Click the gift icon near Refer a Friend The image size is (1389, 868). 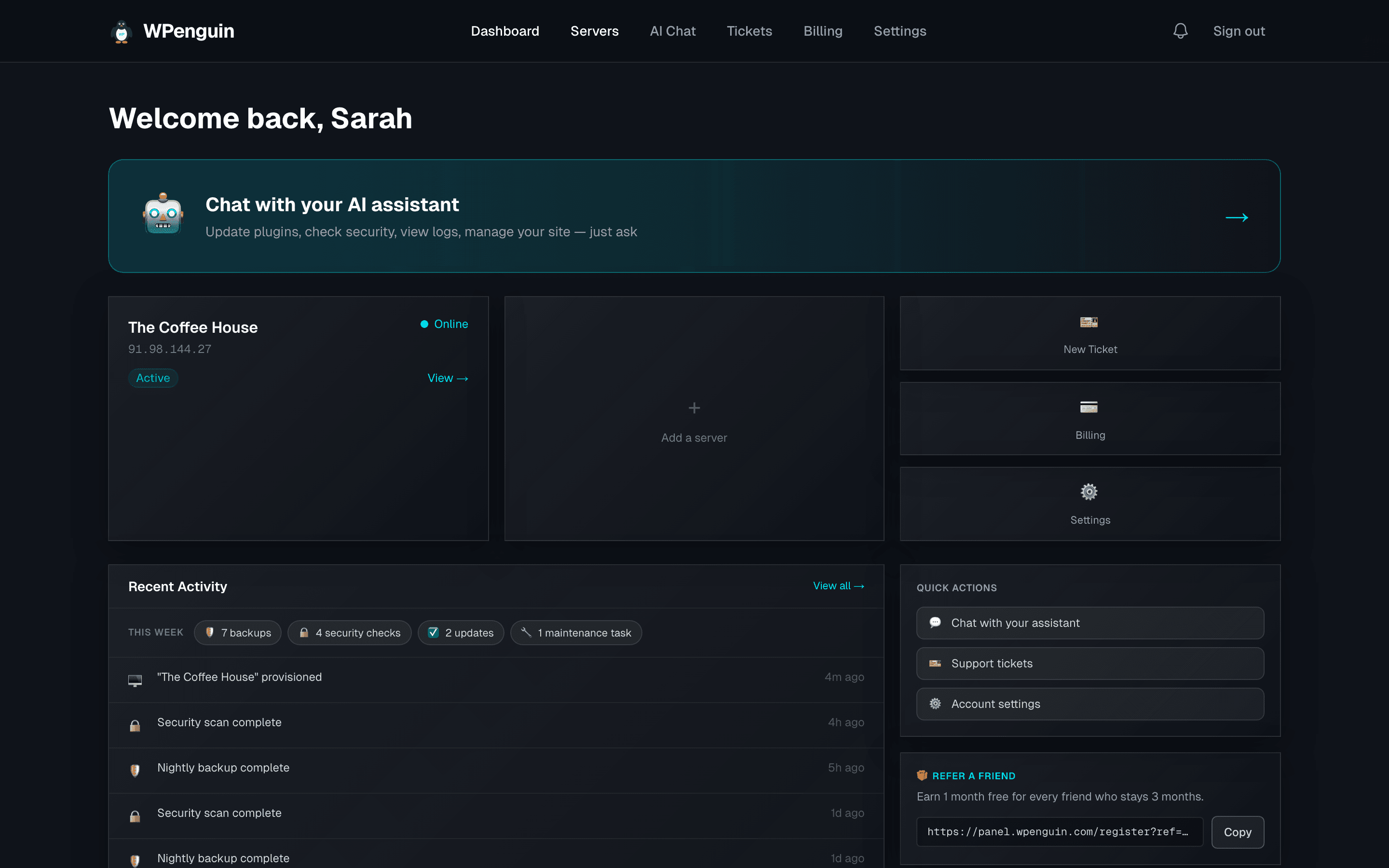[x=922, y=775]
